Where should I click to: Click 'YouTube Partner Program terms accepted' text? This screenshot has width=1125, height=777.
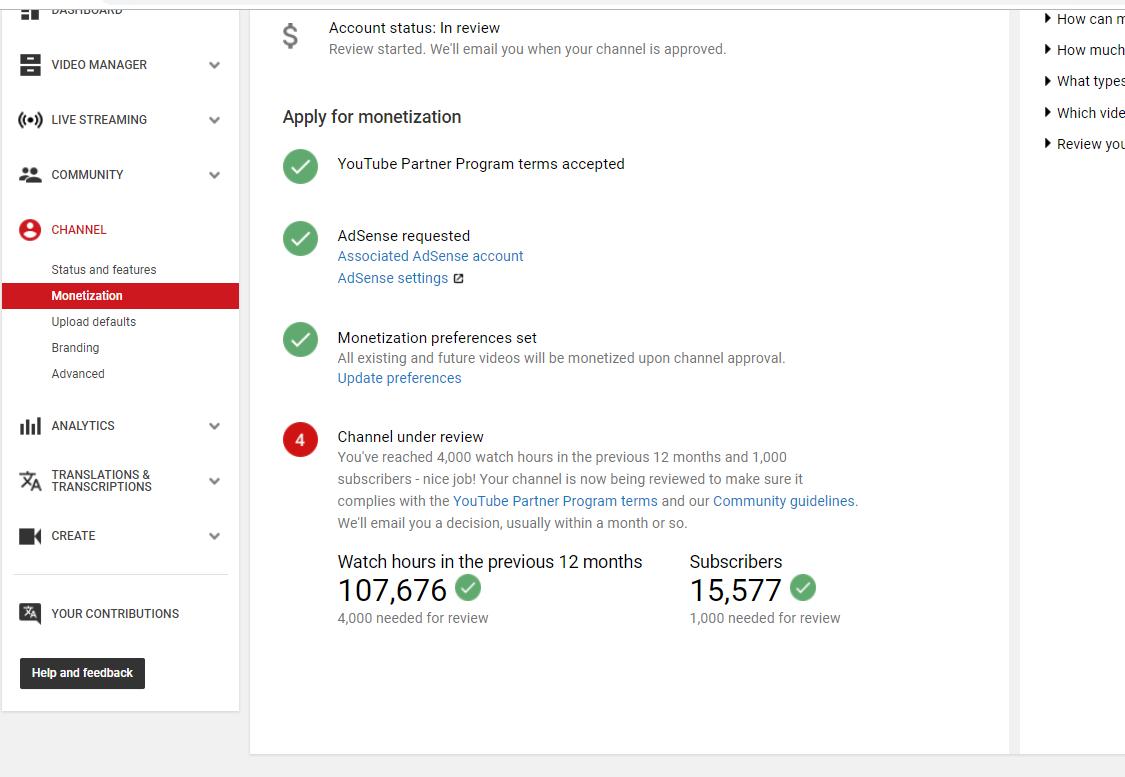(x=481, y=164)
